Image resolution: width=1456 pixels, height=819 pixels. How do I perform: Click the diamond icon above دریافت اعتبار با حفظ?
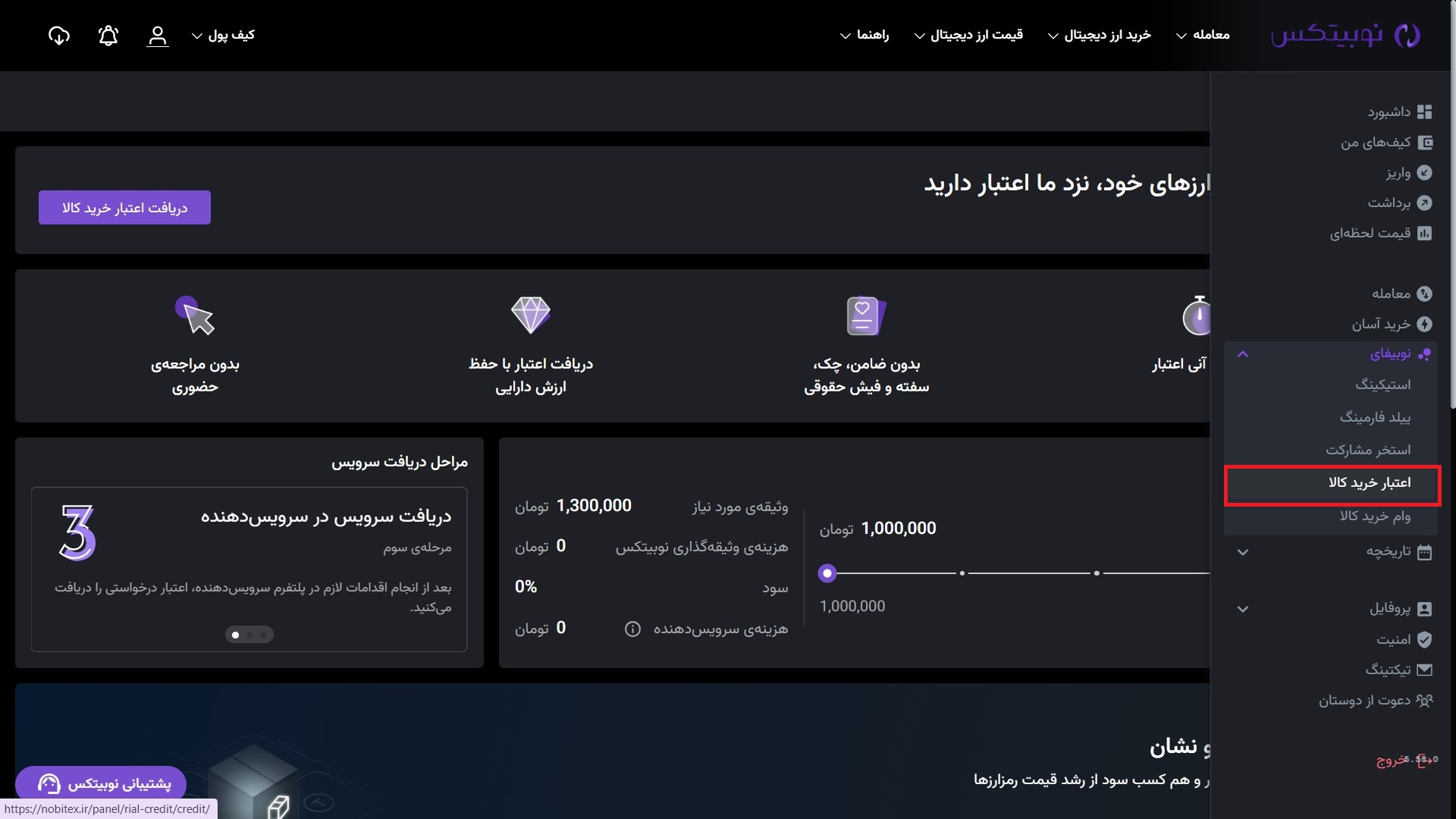531,315
